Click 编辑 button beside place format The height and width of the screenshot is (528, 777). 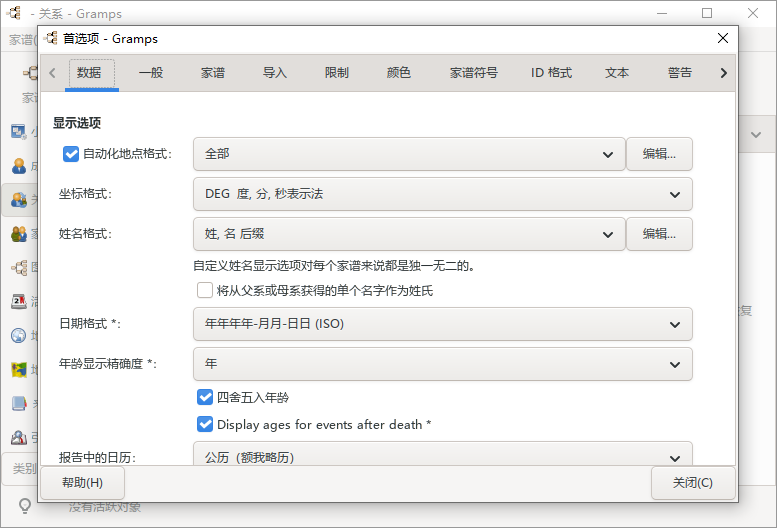point(659,154)
